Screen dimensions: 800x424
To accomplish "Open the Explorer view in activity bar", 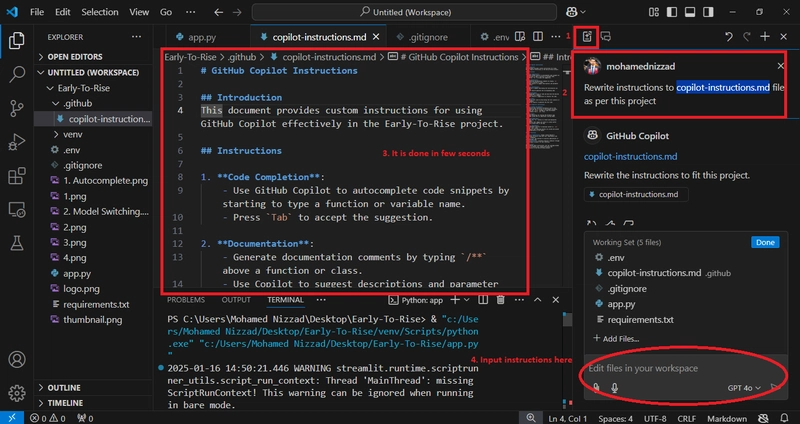I will pos(16,40).
